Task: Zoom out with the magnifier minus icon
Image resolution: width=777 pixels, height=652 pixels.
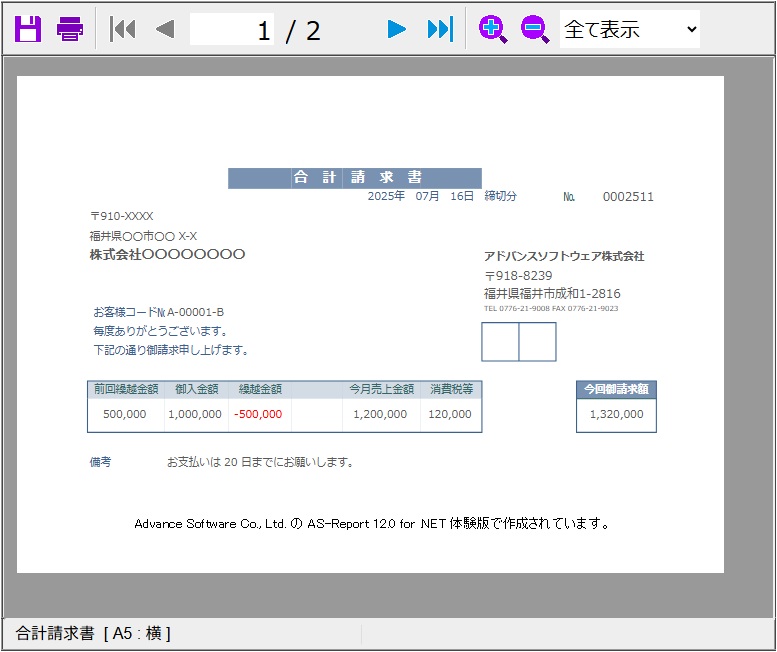Action: pos(535,29)
